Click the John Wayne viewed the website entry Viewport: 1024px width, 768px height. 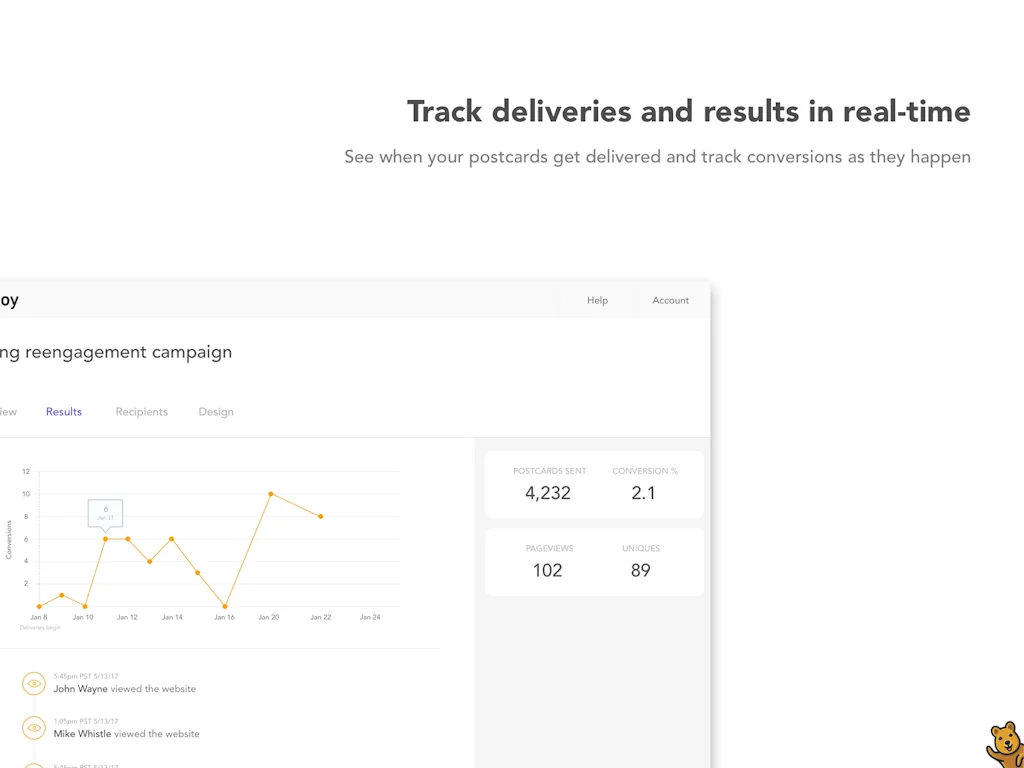[x=125, y=688]
